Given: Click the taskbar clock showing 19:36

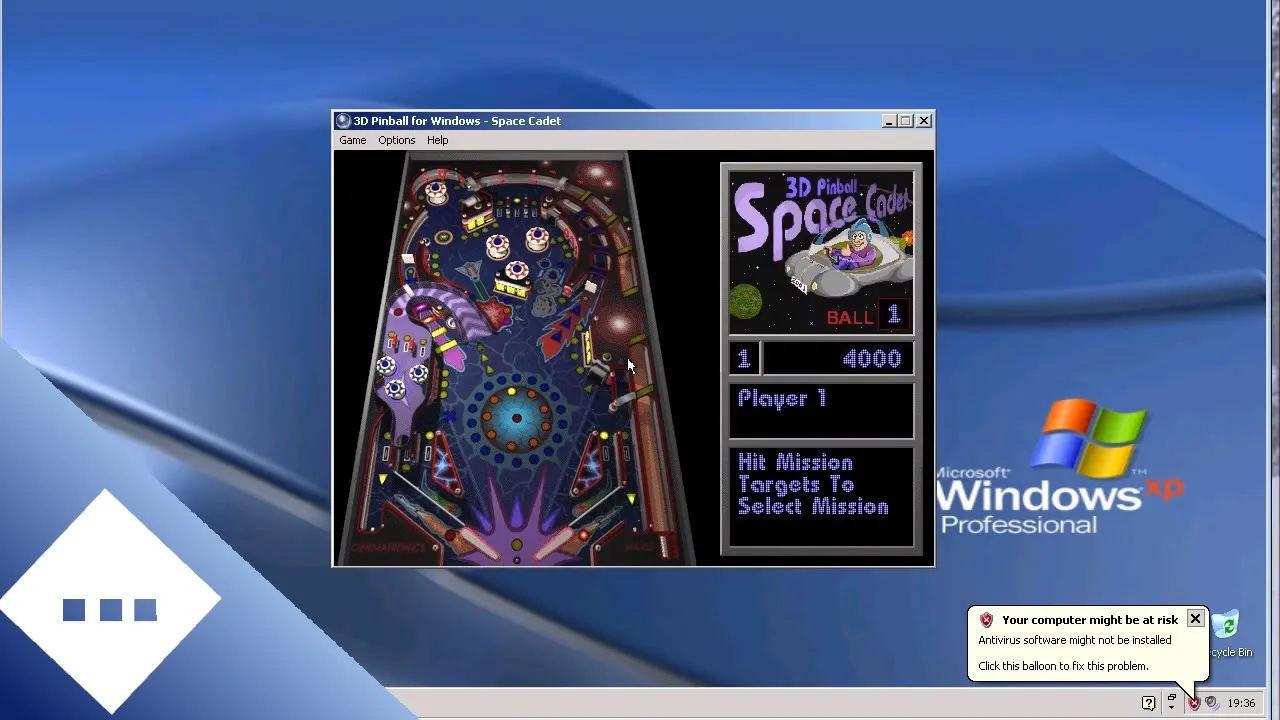Looking at the screenshot, I should click(x=1241, y=703).
